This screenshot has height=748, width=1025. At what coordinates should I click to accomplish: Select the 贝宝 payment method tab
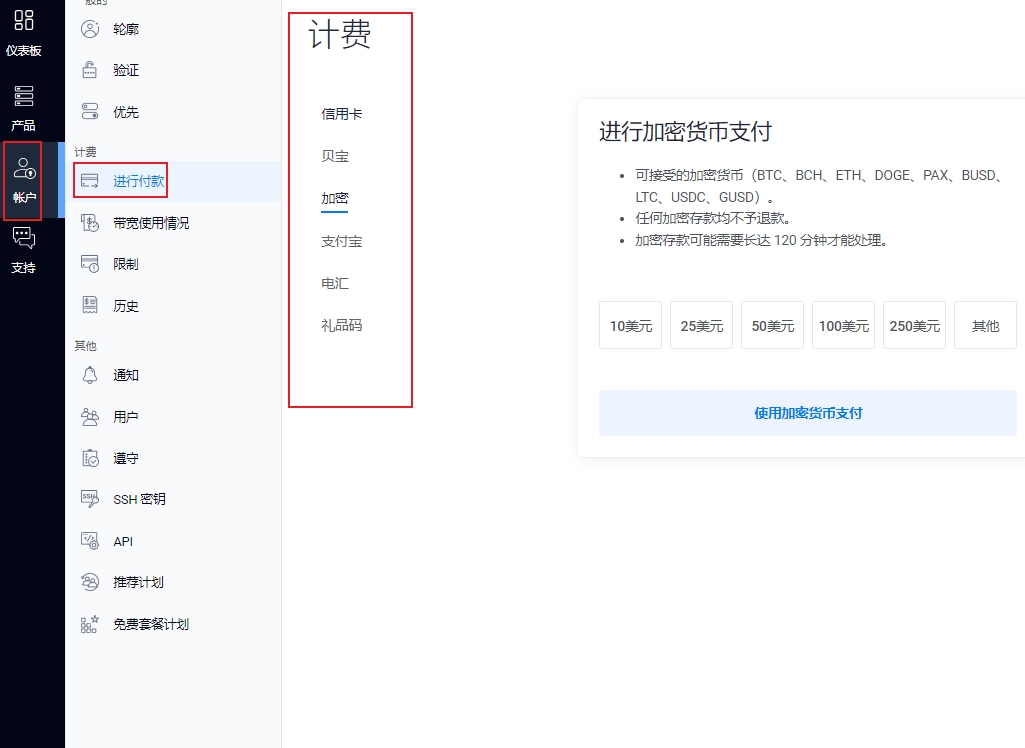(335, 157)
